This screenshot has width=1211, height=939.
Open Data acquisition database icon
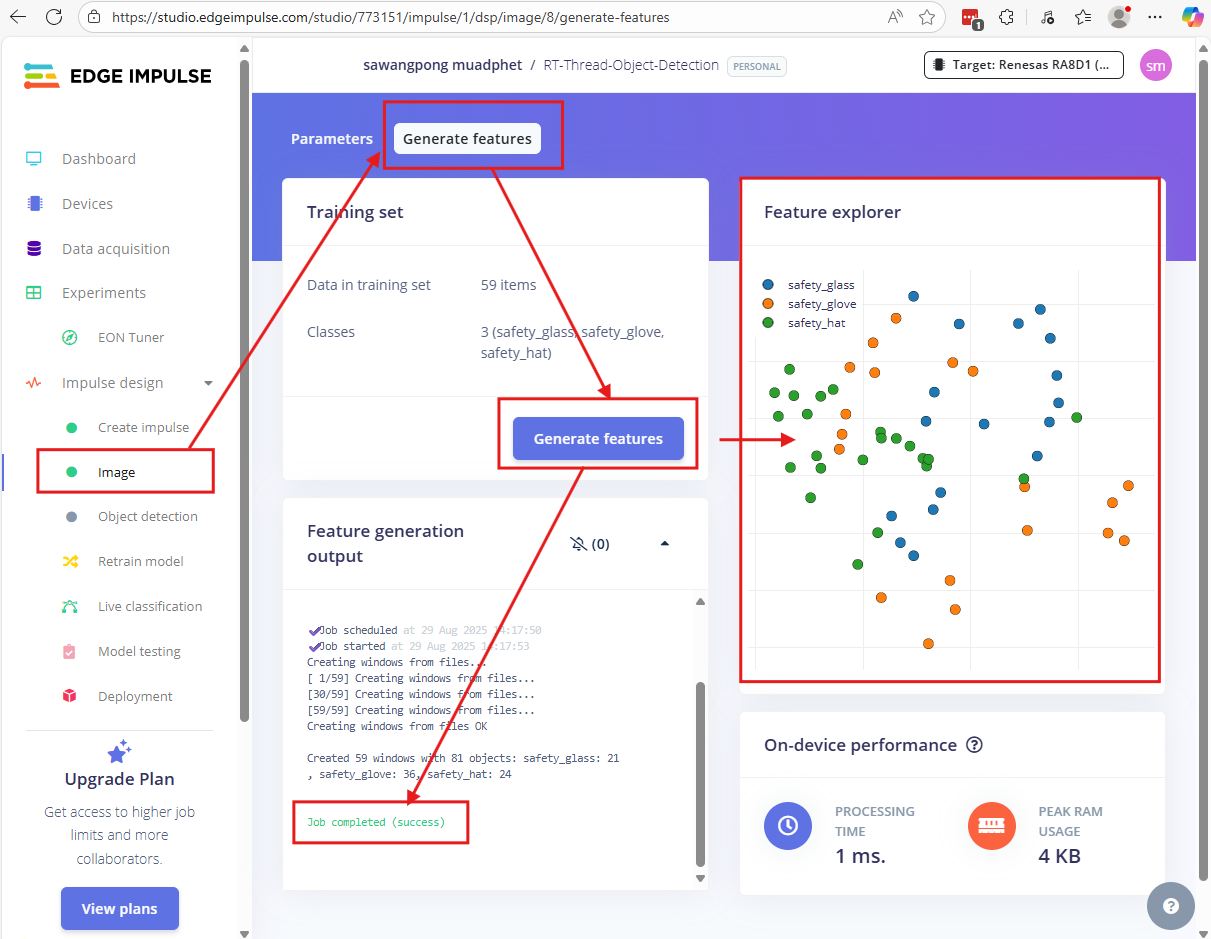34,249
